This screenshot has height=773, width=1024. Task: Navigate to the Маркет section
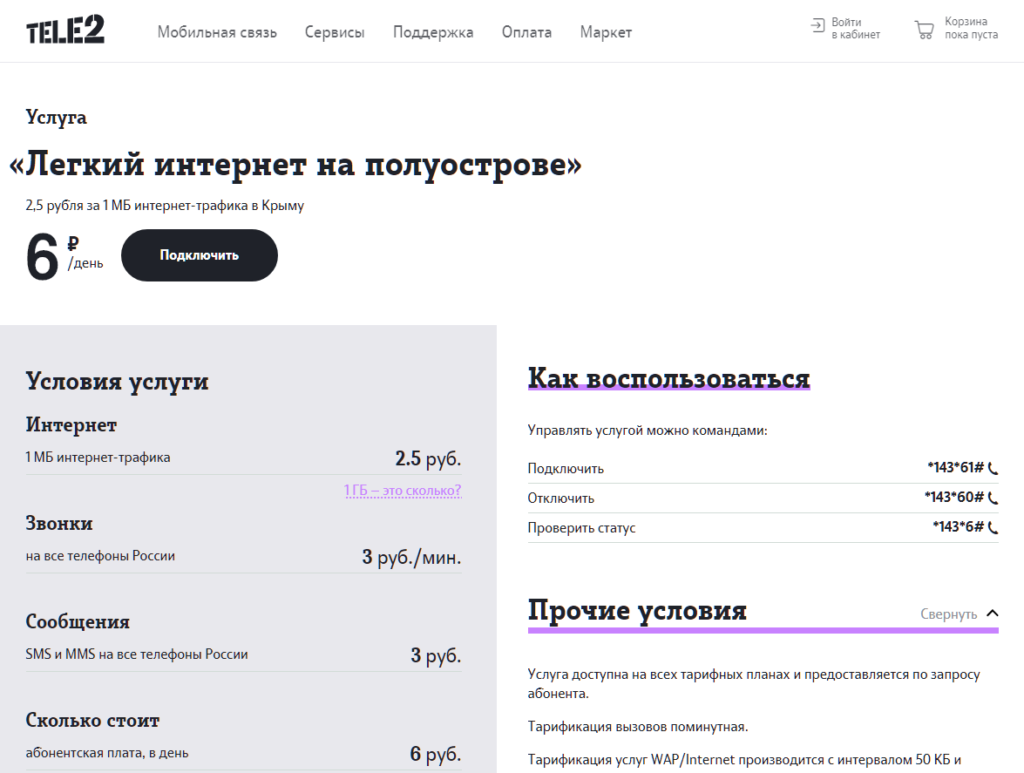[605, 32]
